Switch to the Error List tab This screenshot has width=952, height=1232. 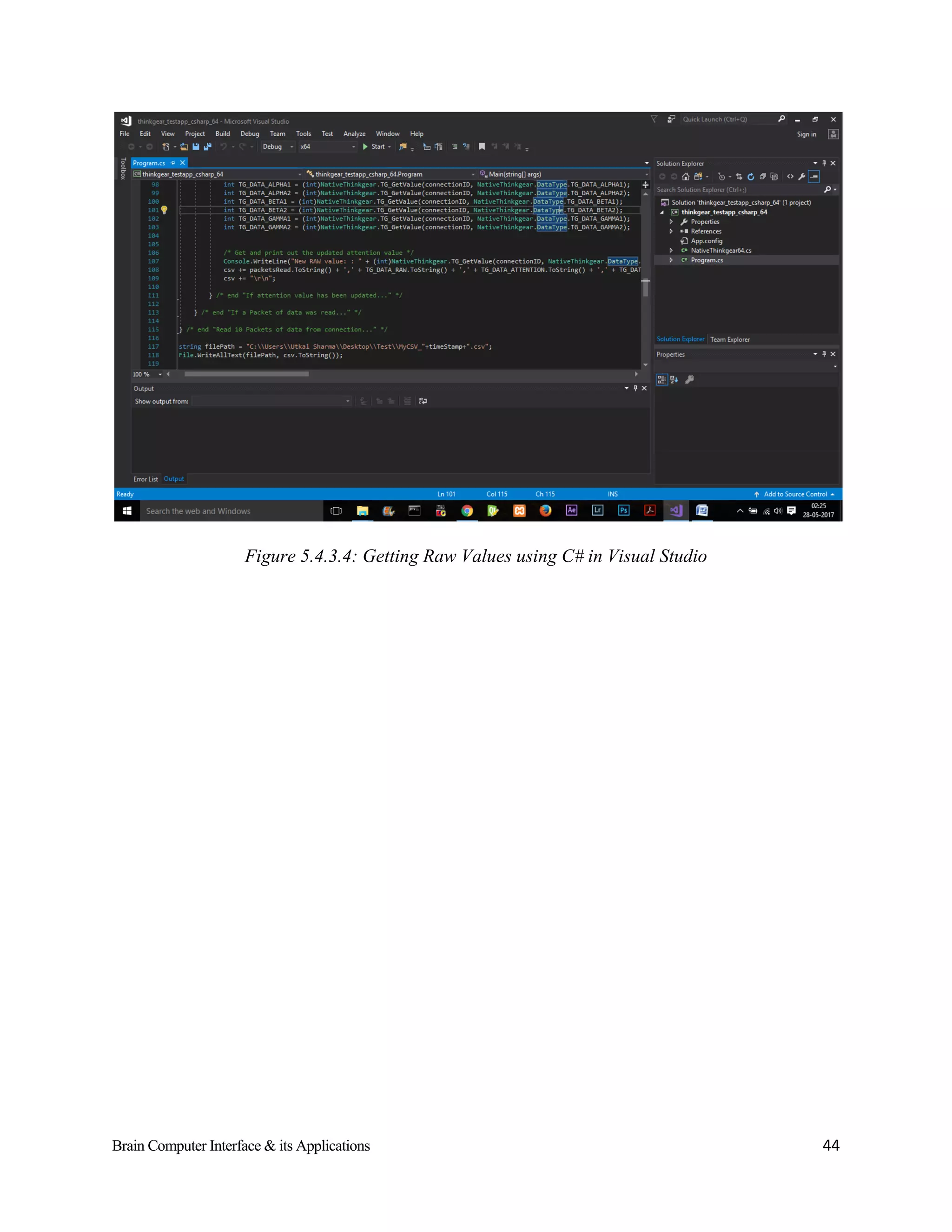tap(145, 479)
